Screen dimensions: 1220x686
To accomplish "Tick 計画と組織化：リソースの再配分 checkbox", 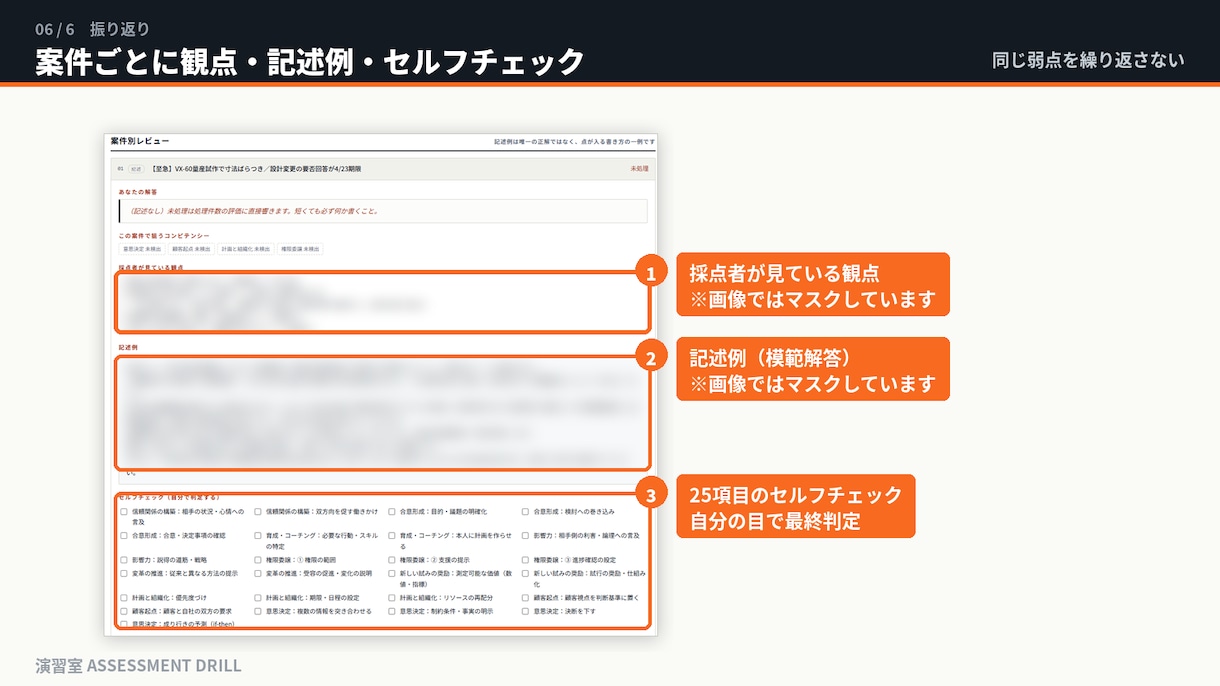I will click(x=392, y=598).
